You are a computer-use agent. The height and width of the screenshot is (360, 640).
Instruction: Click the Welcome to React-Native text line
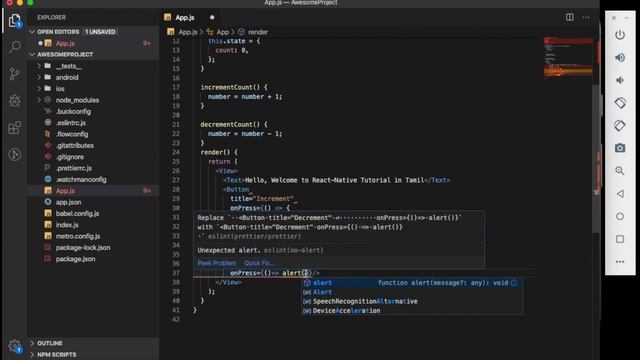[336, 180]
